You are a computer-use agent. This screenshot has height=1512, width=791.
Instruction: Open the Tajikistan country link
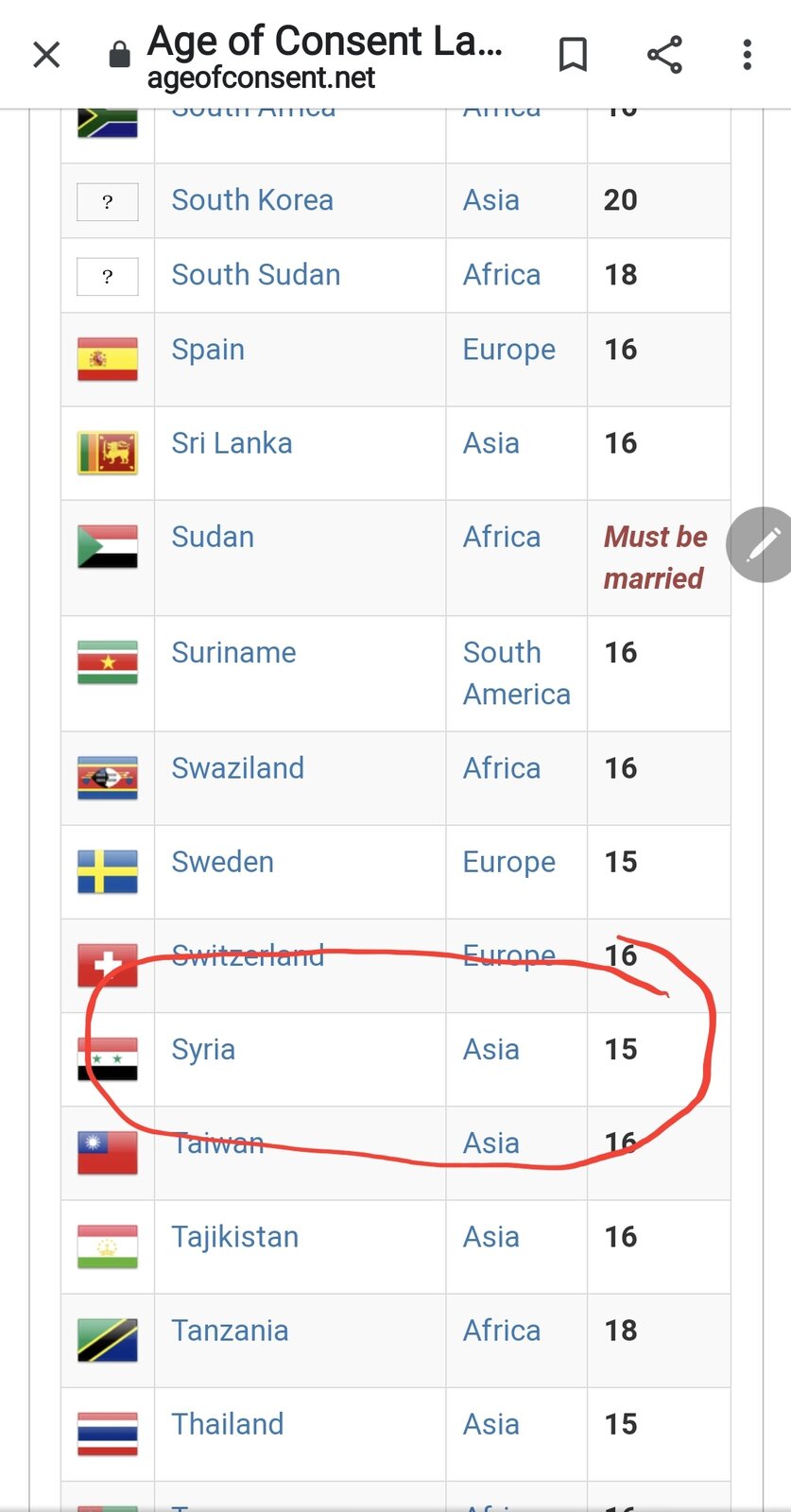tap(234, 1237)
